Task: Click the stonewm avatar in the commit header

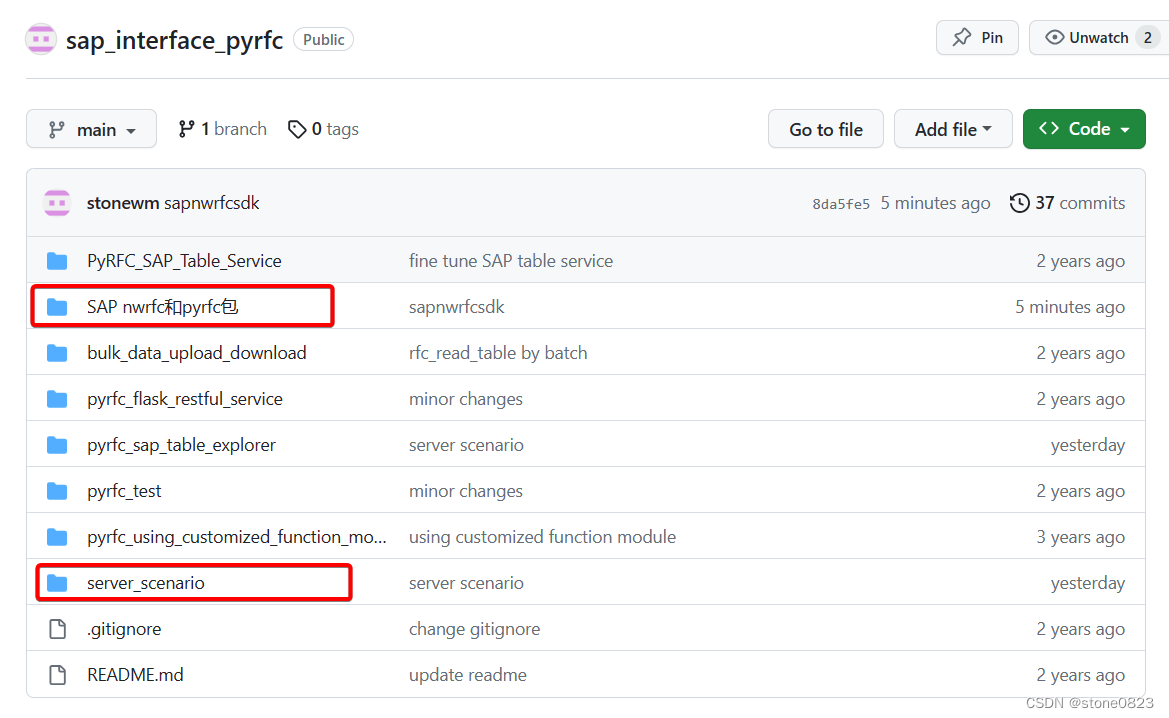Action: coord(57,203)
